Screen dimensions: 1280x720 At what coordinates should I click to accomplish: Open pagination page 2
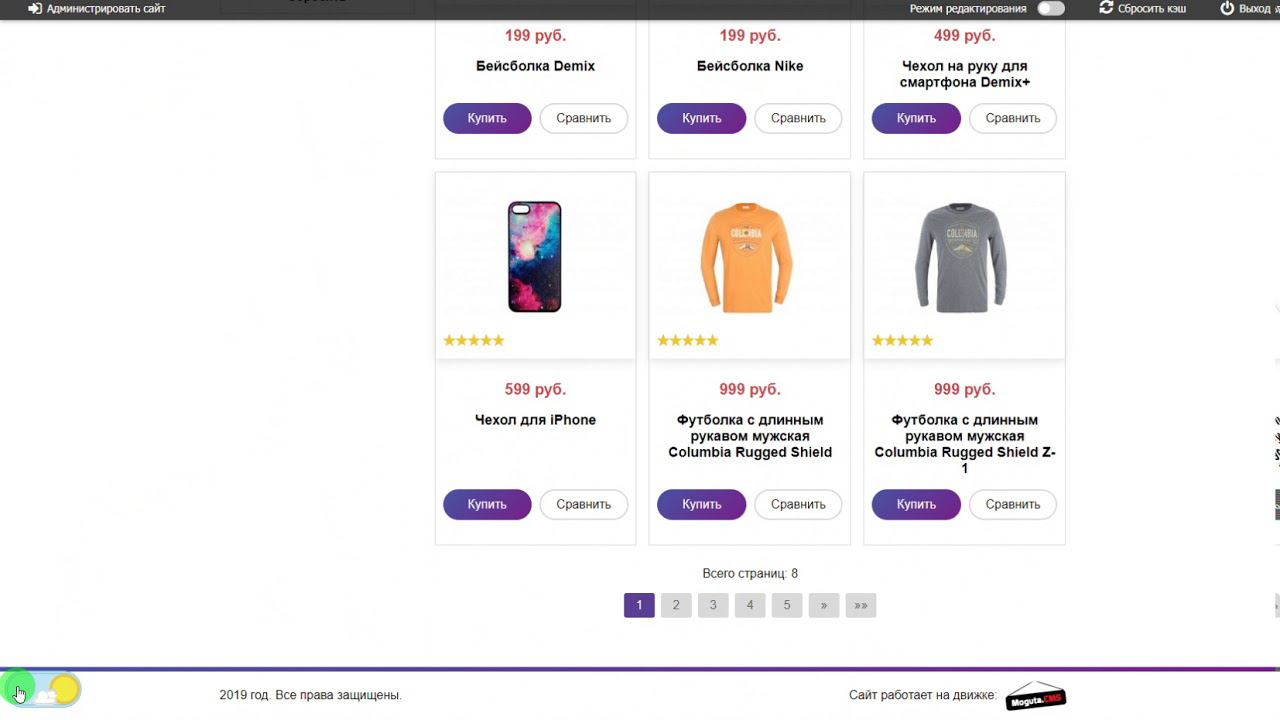point(676,605)
